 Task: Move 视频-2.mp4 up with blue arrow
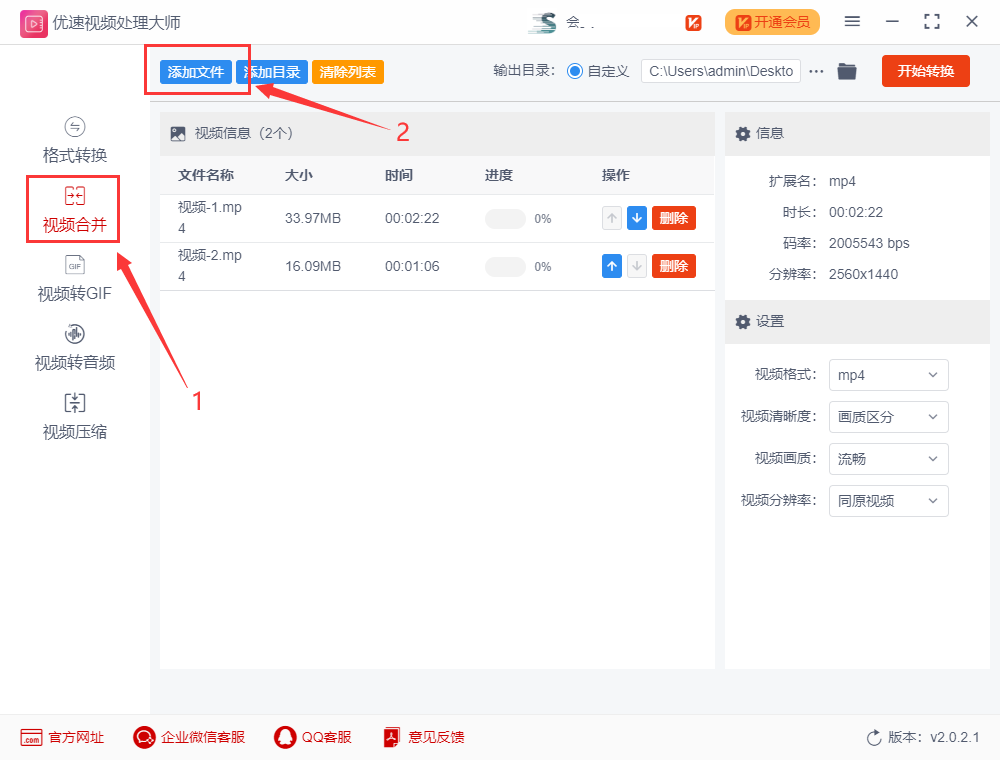612,266
